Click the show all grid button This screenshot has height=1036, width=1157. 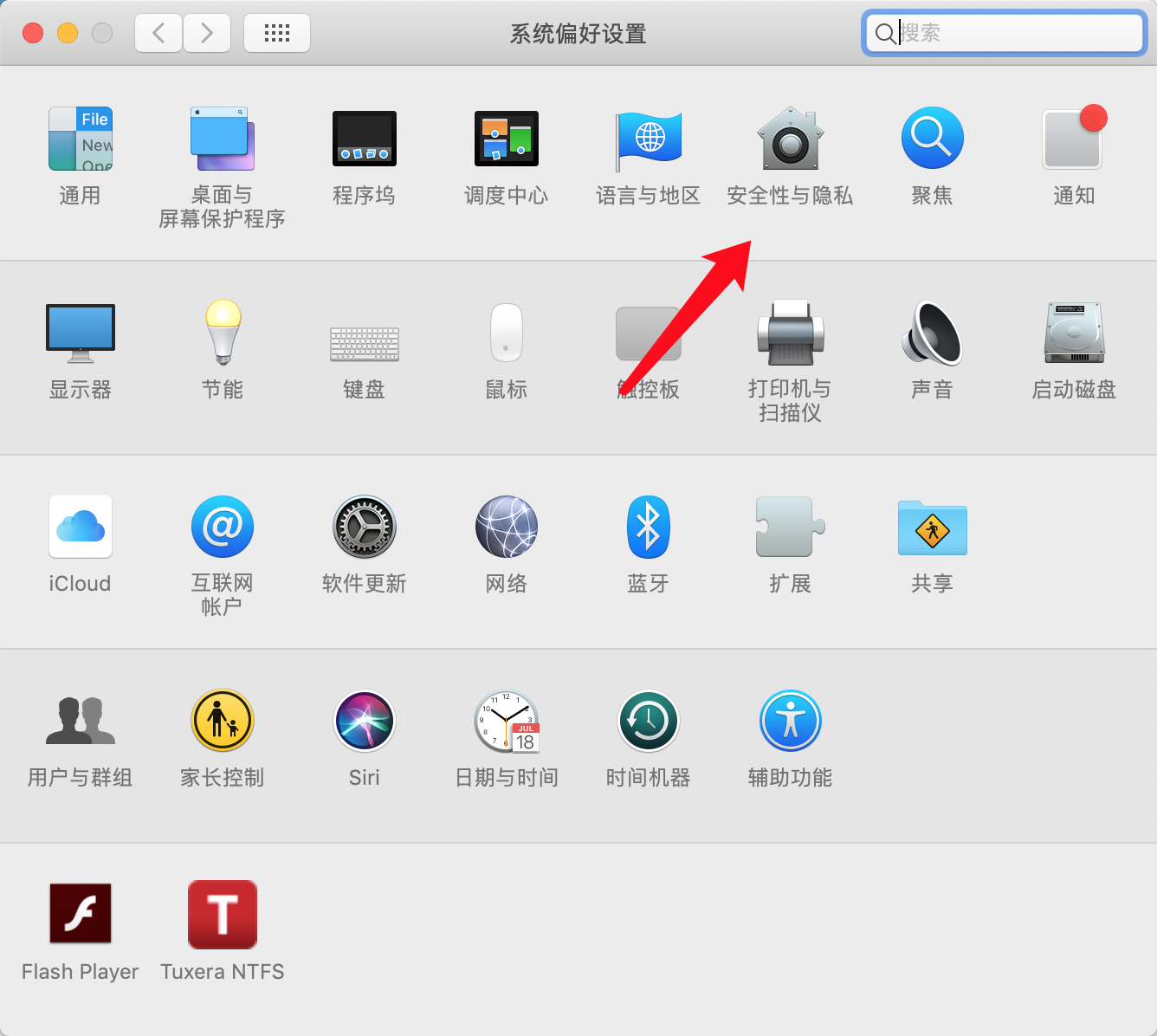pyautogui.click(x=277, y=34)
